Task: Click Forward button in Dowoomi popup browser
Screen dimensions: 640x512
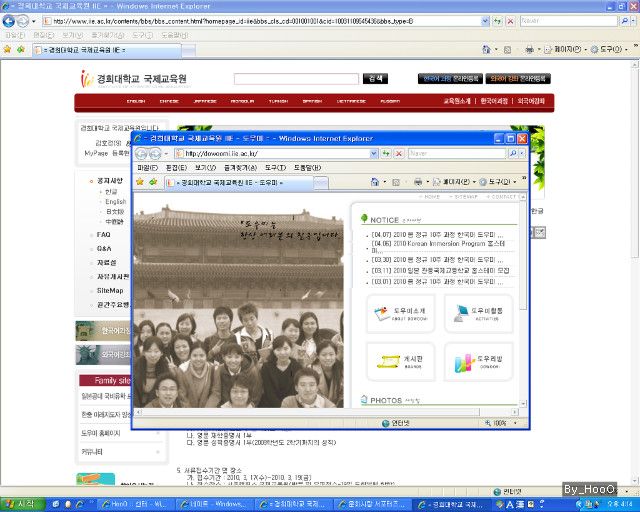Action: (x=155, y=154)
